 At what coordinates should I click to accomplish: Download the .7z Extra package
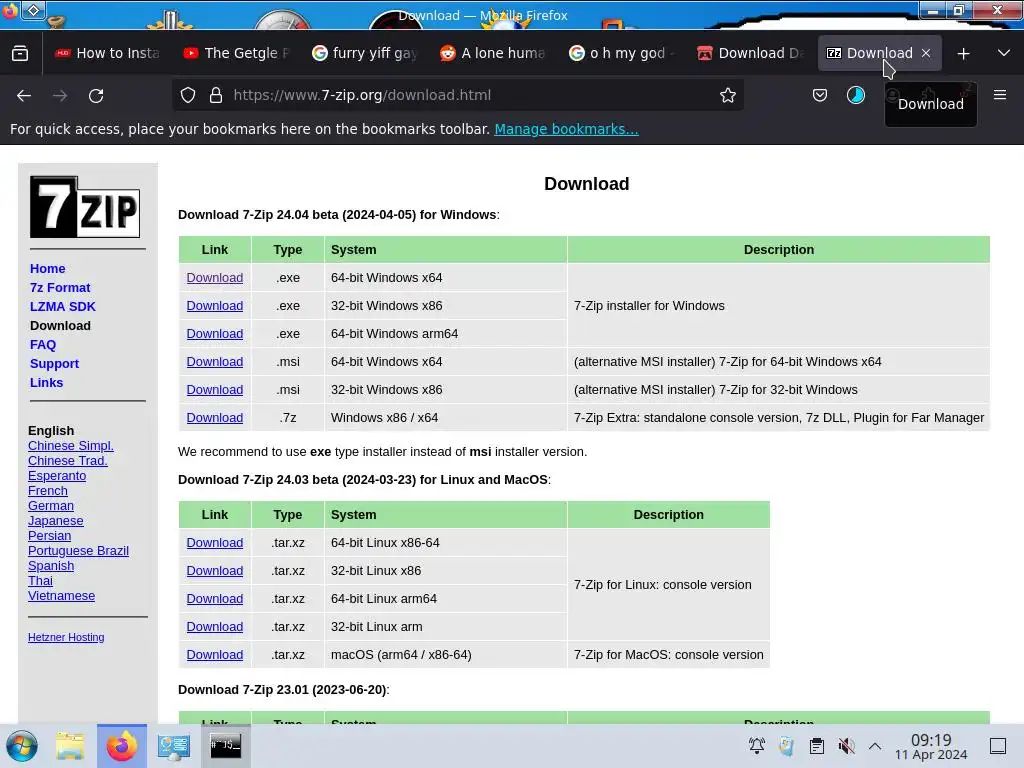click(215, 418)
